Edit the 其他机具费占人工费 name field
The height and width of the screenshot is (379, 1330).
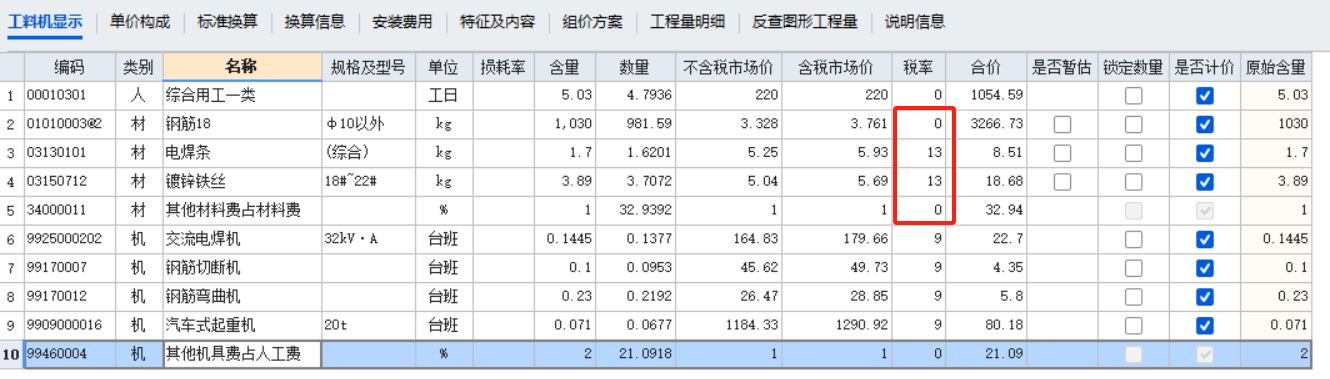[241, 354]
